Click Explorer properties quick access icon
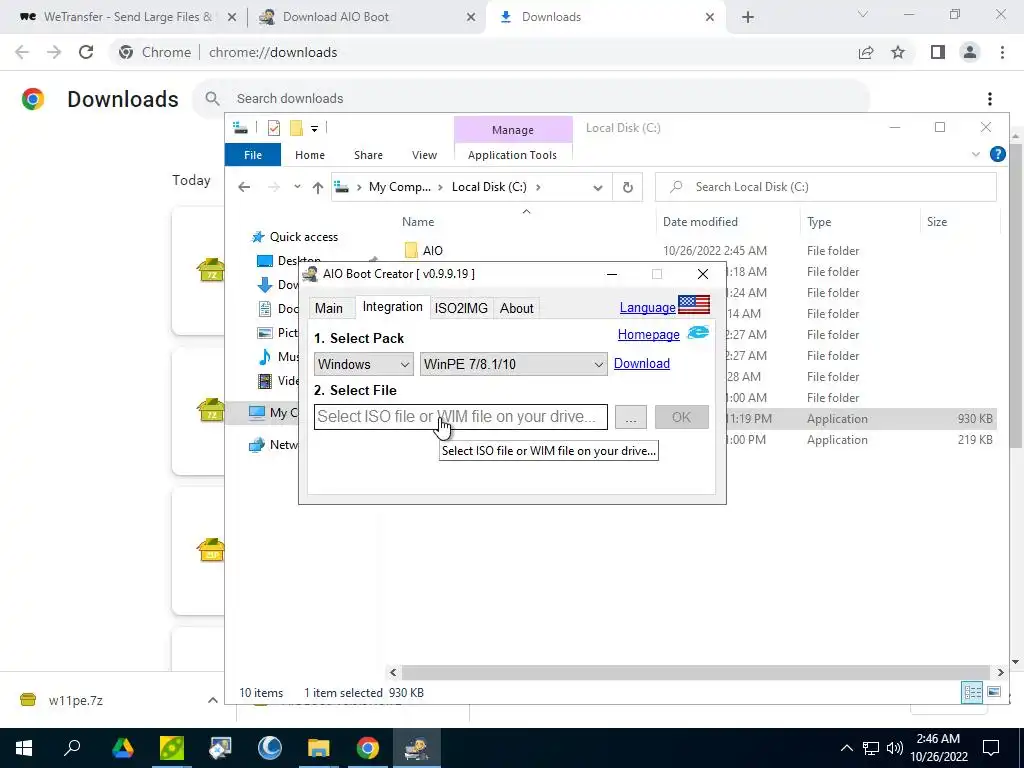The height and width of the screenshot is (768, 1024). [x=274, y=128]
